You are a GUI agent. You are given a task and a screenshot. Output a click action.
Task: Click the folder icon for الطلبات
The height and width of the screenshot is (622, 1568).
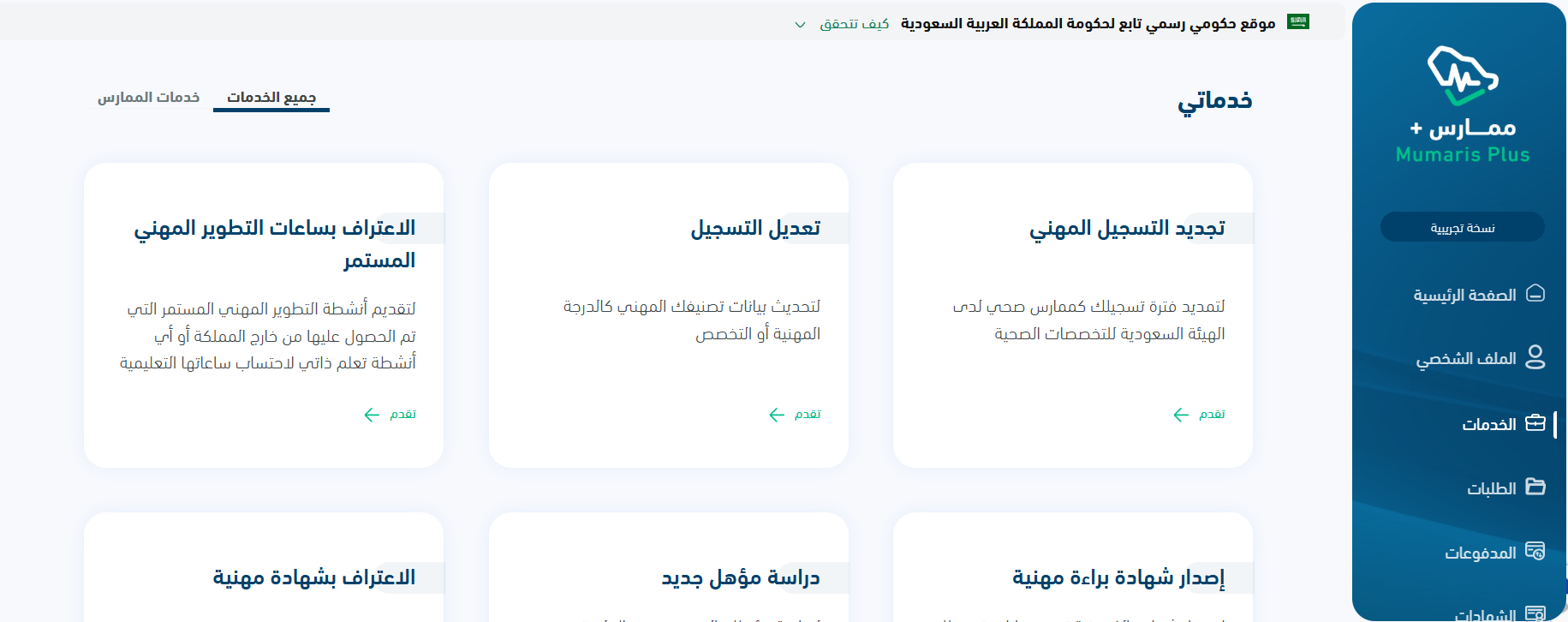pyautogui.click(x=1535, y=487)
